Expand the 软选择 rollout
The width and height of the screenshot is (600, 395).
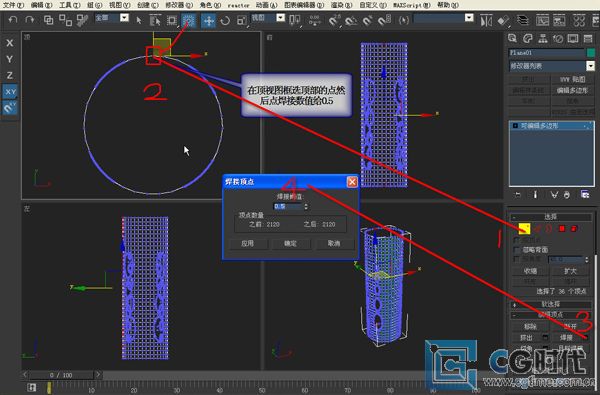pos(551,304)
